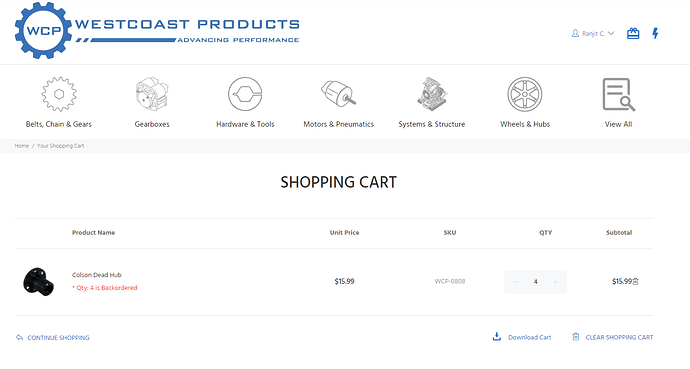Click the WCP gear logo
The width and height of the screenshot is (690, 369).
pyautogui.click(x=43, y=30)
